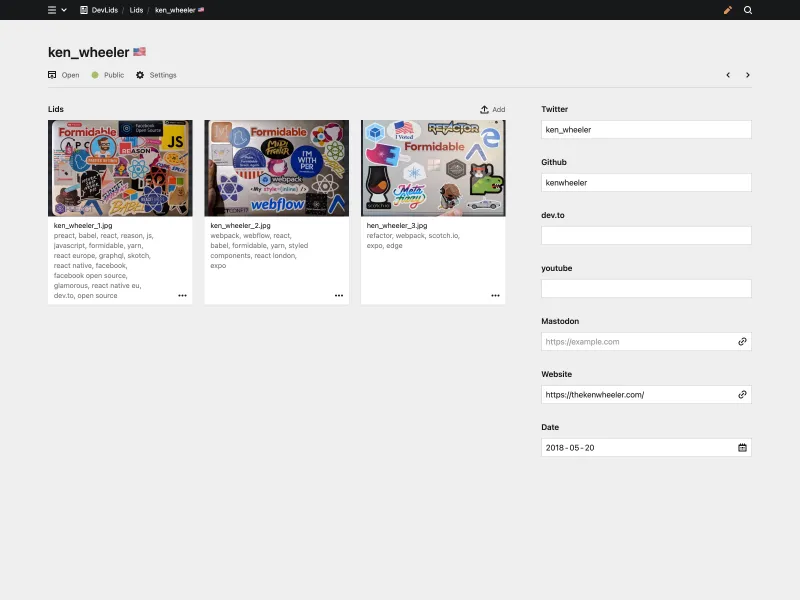800x600 pixels.
Task: Open the overflow menu on hen_wheeler_3.jpg card
Action: click(495, 295)
